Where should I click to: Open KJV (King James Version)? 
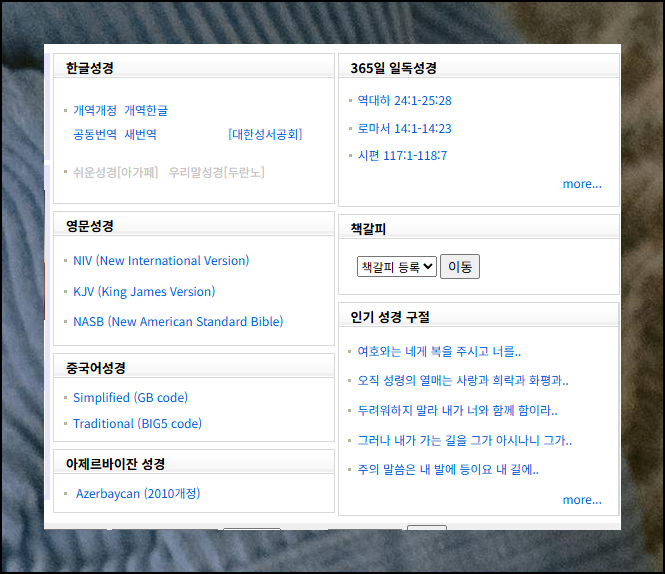click(144, 291)
